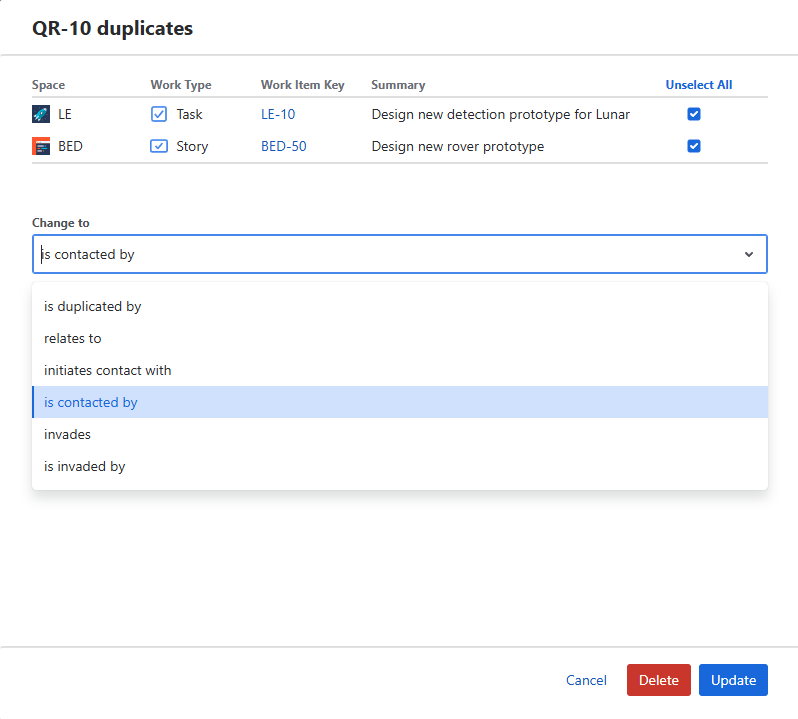Viewport: 798px width, 719px height.
Task: Click the Task work type icon
Action: 159,114
